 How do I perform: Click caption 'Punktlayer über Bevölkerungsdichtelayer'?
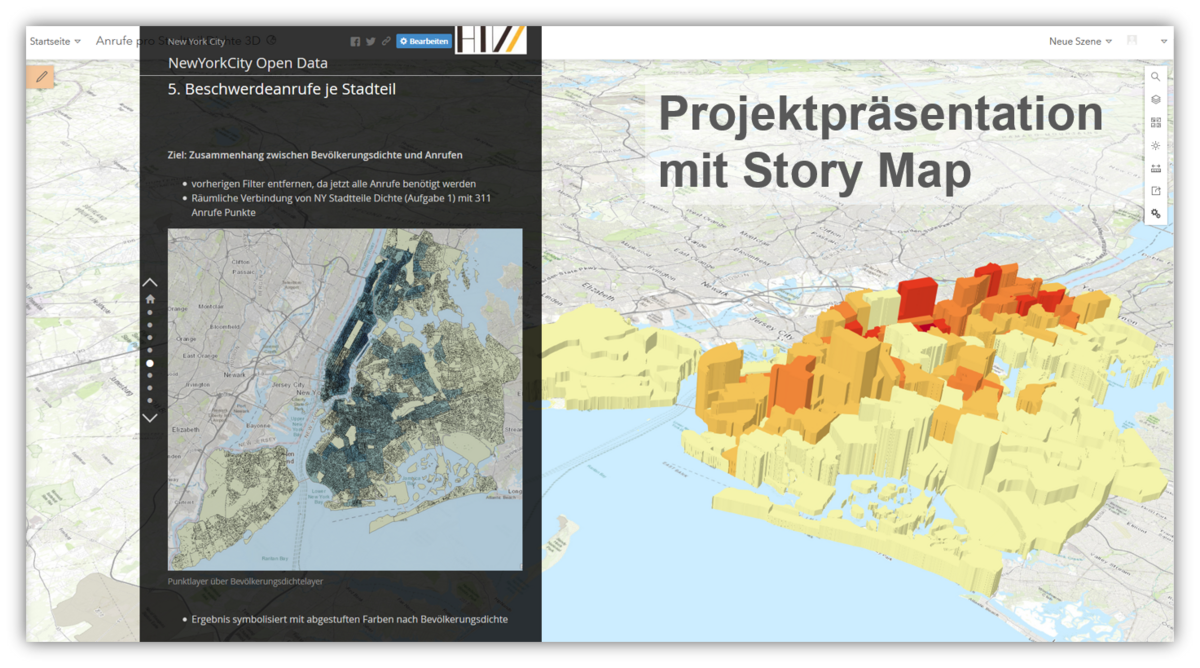[x=245, y=581]
